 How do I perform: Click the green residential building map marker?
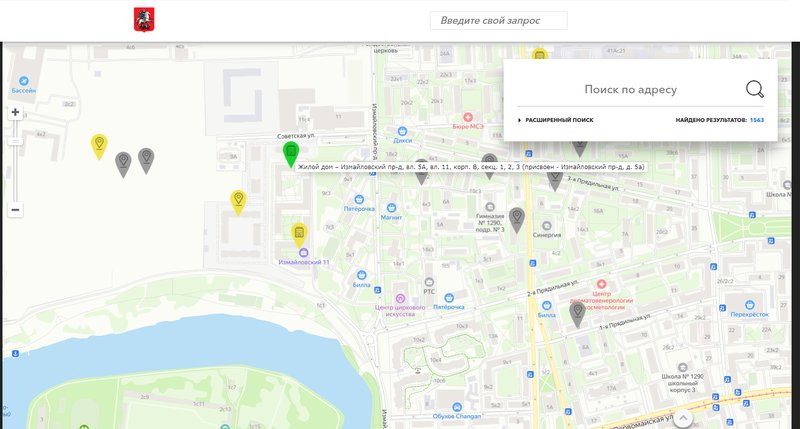point(291,154)
